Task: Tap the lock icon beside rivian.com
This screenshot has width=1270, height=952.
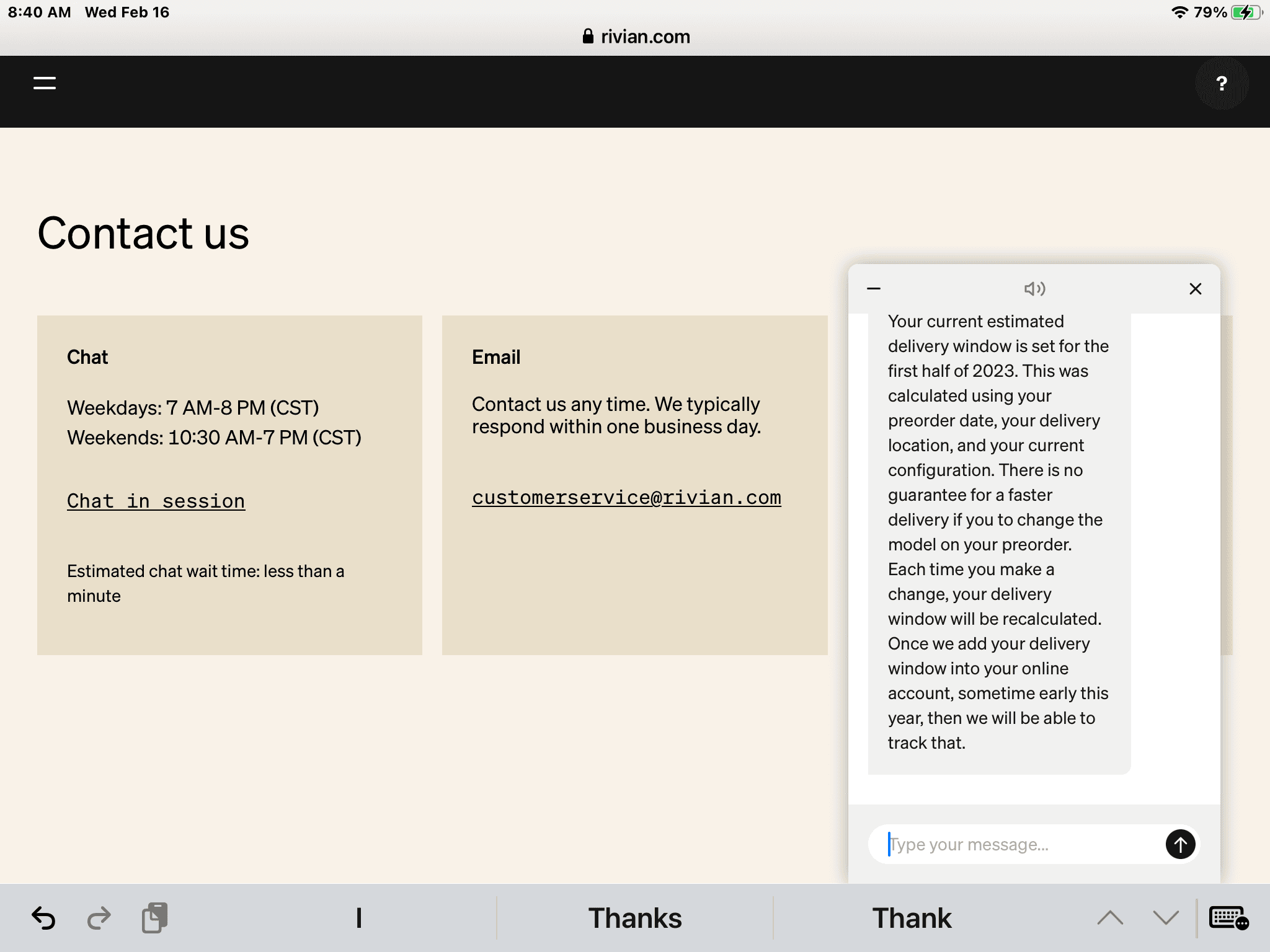Action: [588, 37]
